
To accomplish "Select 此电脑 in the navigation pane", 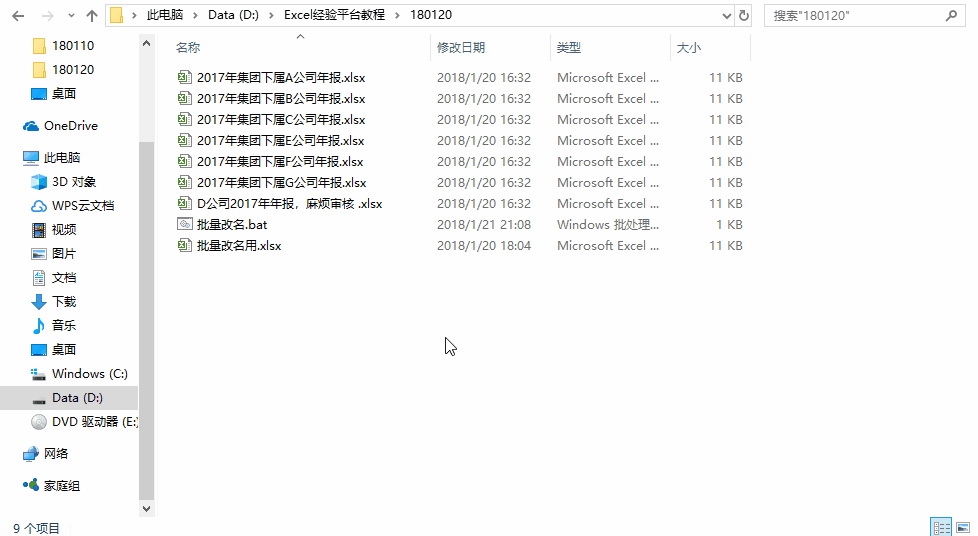I will 62,158.
